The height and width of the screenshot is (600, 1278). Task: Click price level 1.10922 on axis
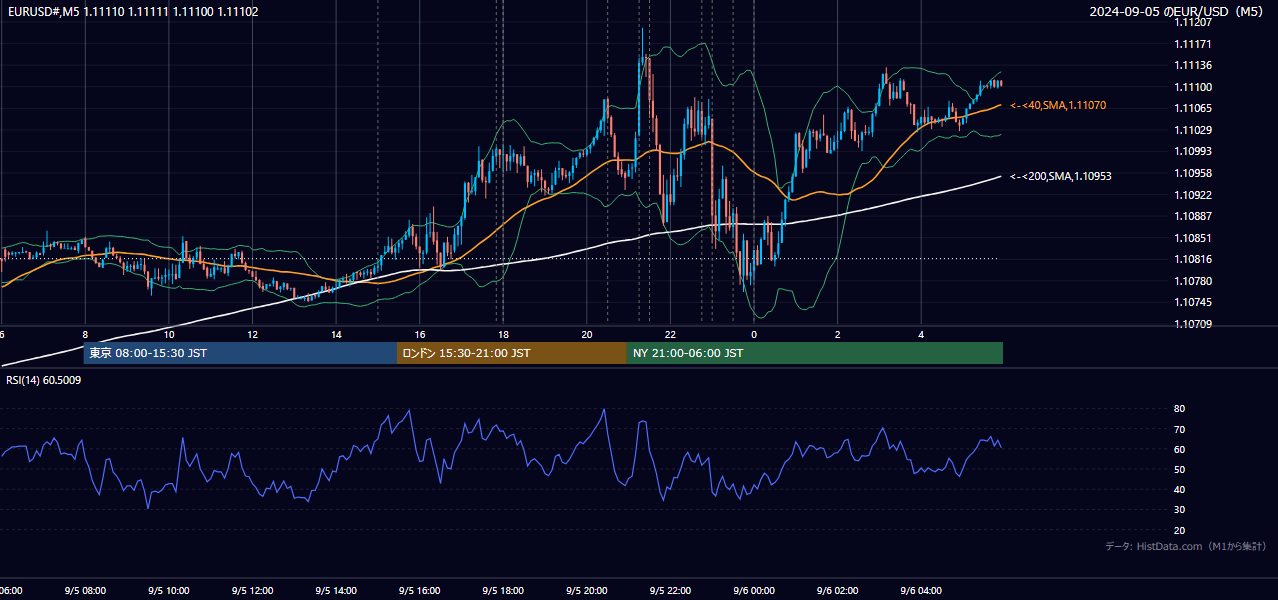[1193, 195]
